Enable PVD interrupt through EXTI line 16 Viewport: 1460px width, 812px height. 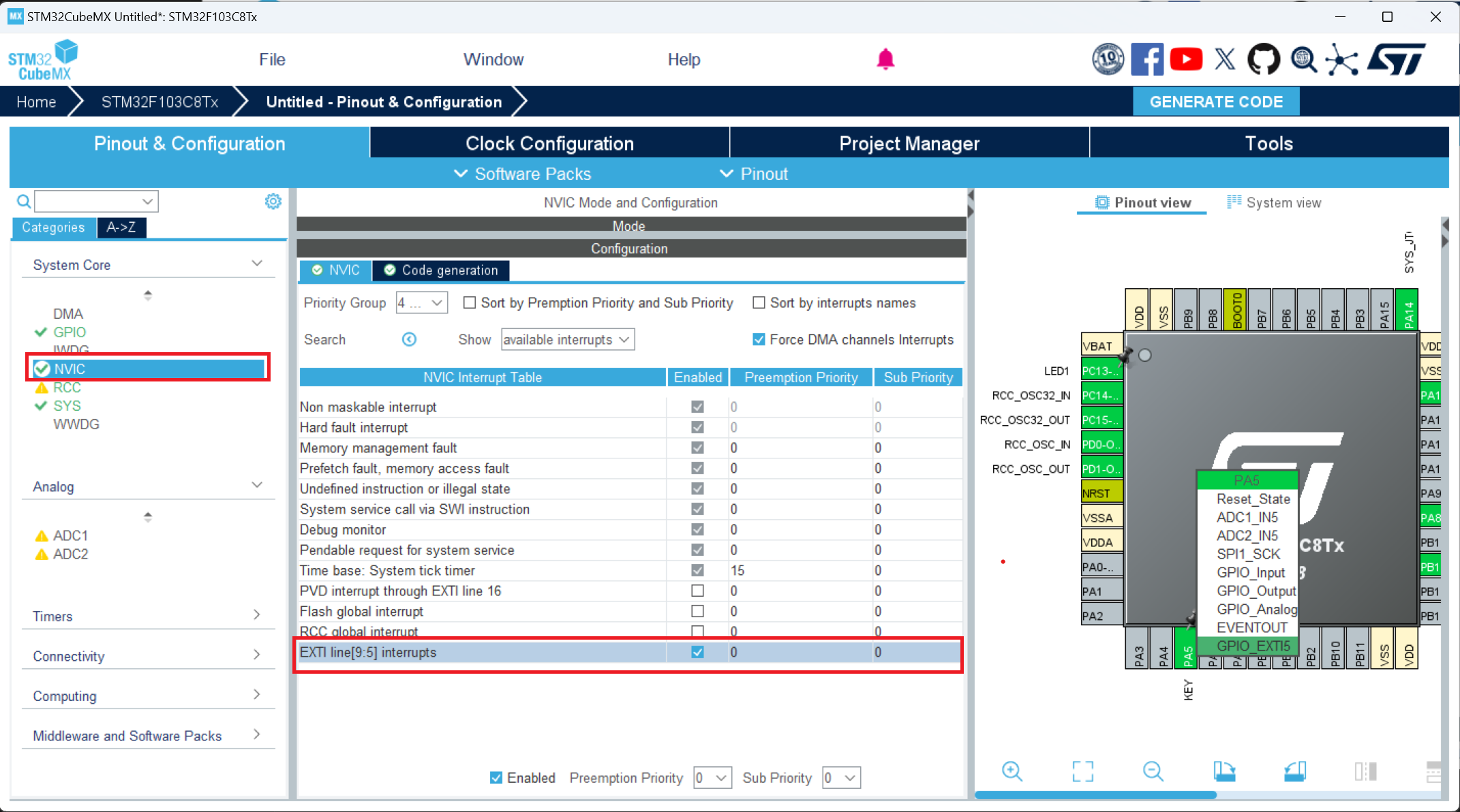click(x=697, y=591)
